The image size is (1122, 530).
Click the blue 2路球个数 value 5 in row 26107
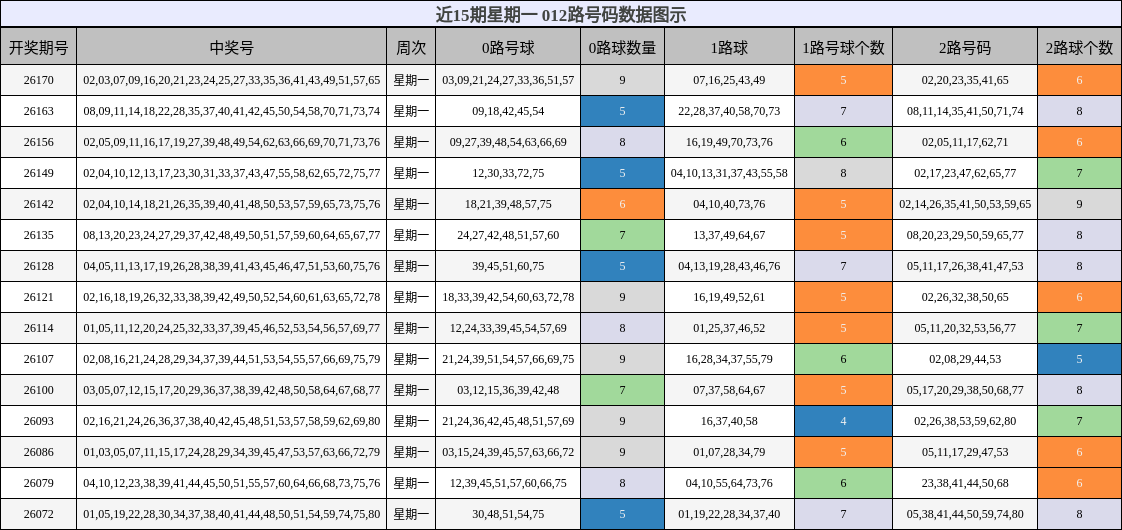[x=1079, y=359]
